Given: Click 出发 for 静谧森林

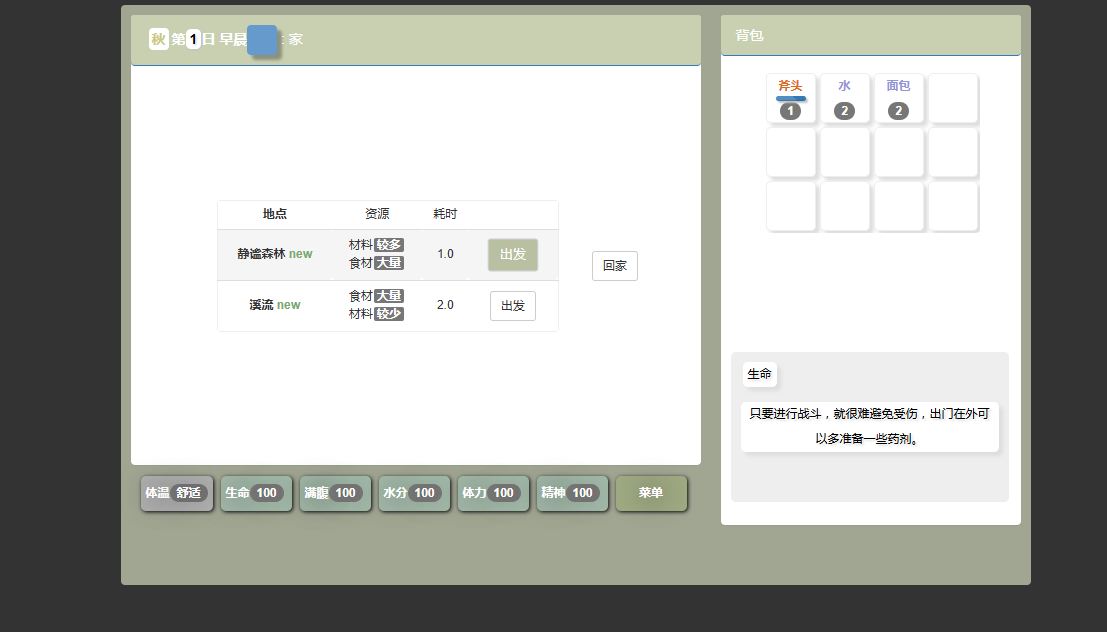Looking at the screenshot, I should click(513, 255).
